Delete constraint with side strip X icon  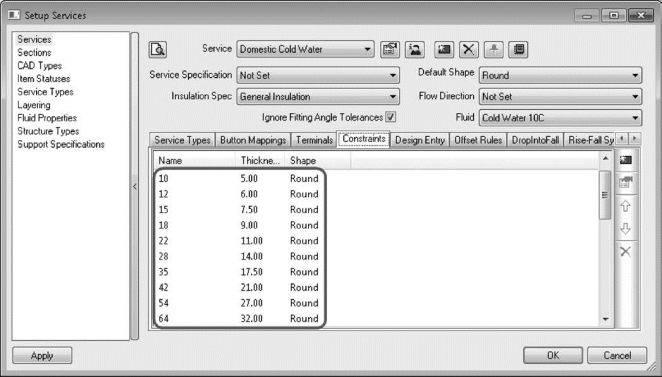[x=626, y=252]
